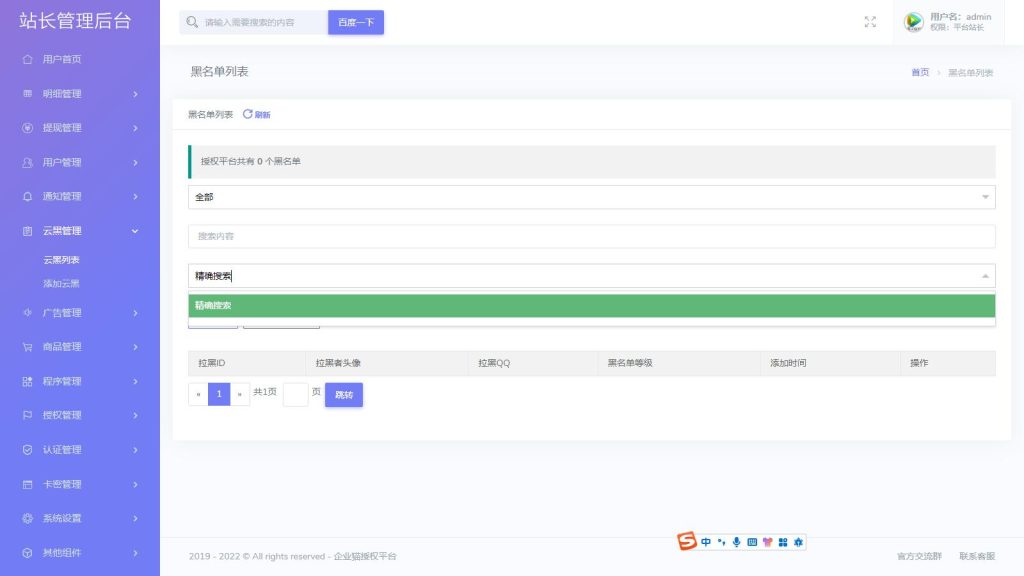Viewport: 1024px width, 576px height.
Task: Click the 首页 breadcrumb link
Action: point(919,72)
